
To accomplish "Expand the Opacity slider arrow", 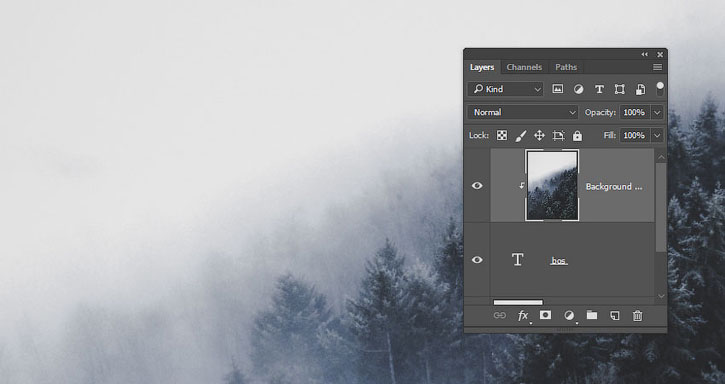I will click(x=657, y=112).
